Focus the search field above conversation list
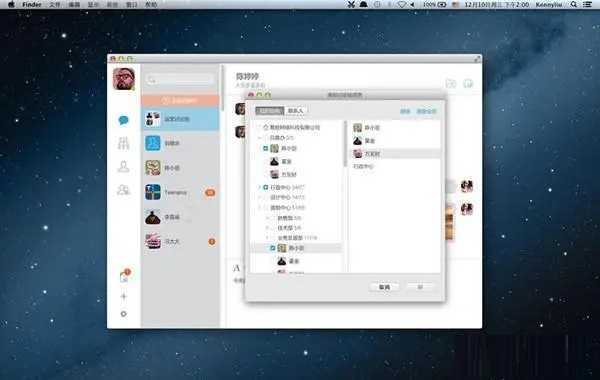The width and height of the screenshot is (600, 380). [x=180, y=80]
